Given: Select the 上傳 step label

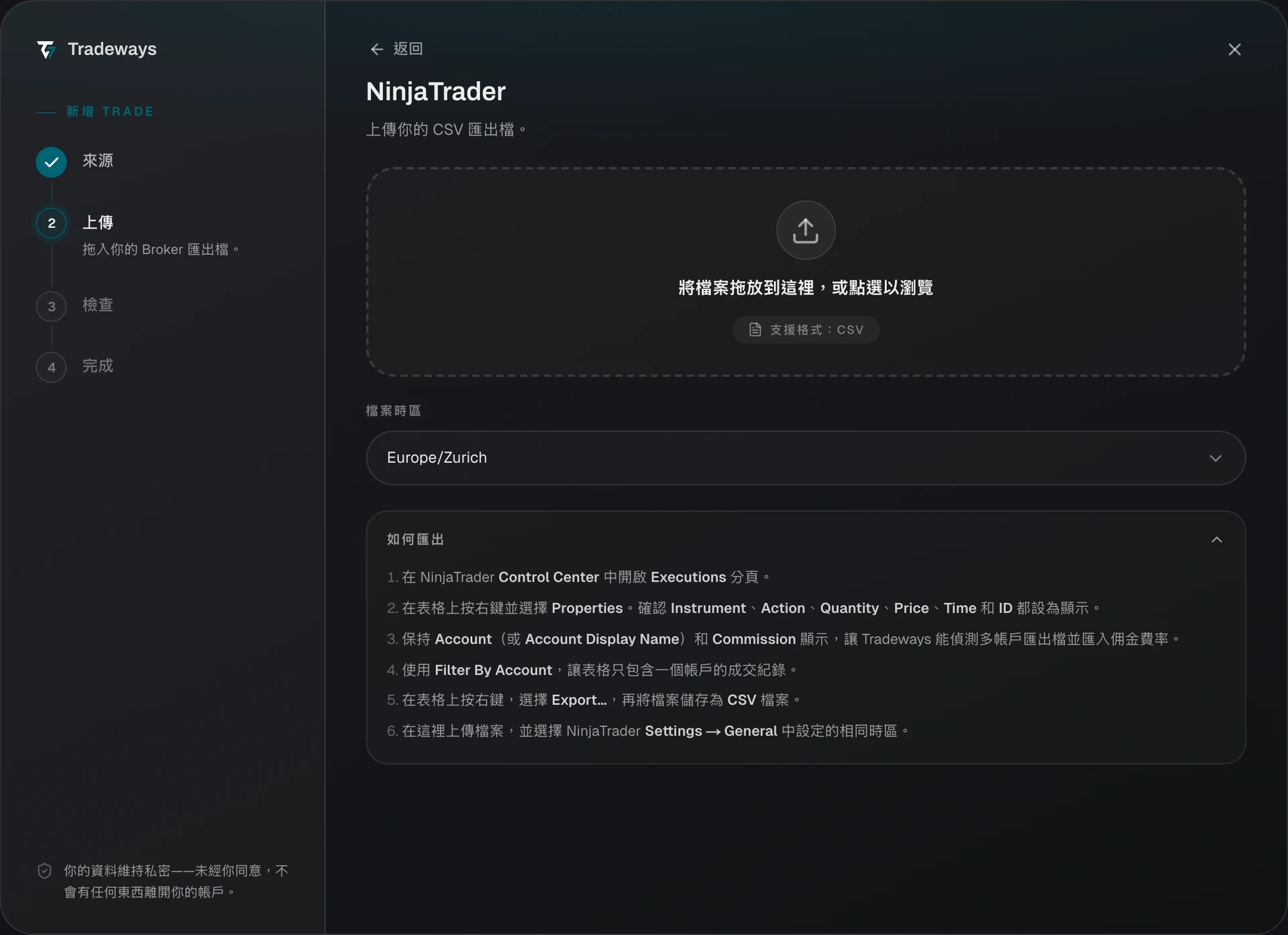Looking at the screenshot, I should (x=98, y=223).
